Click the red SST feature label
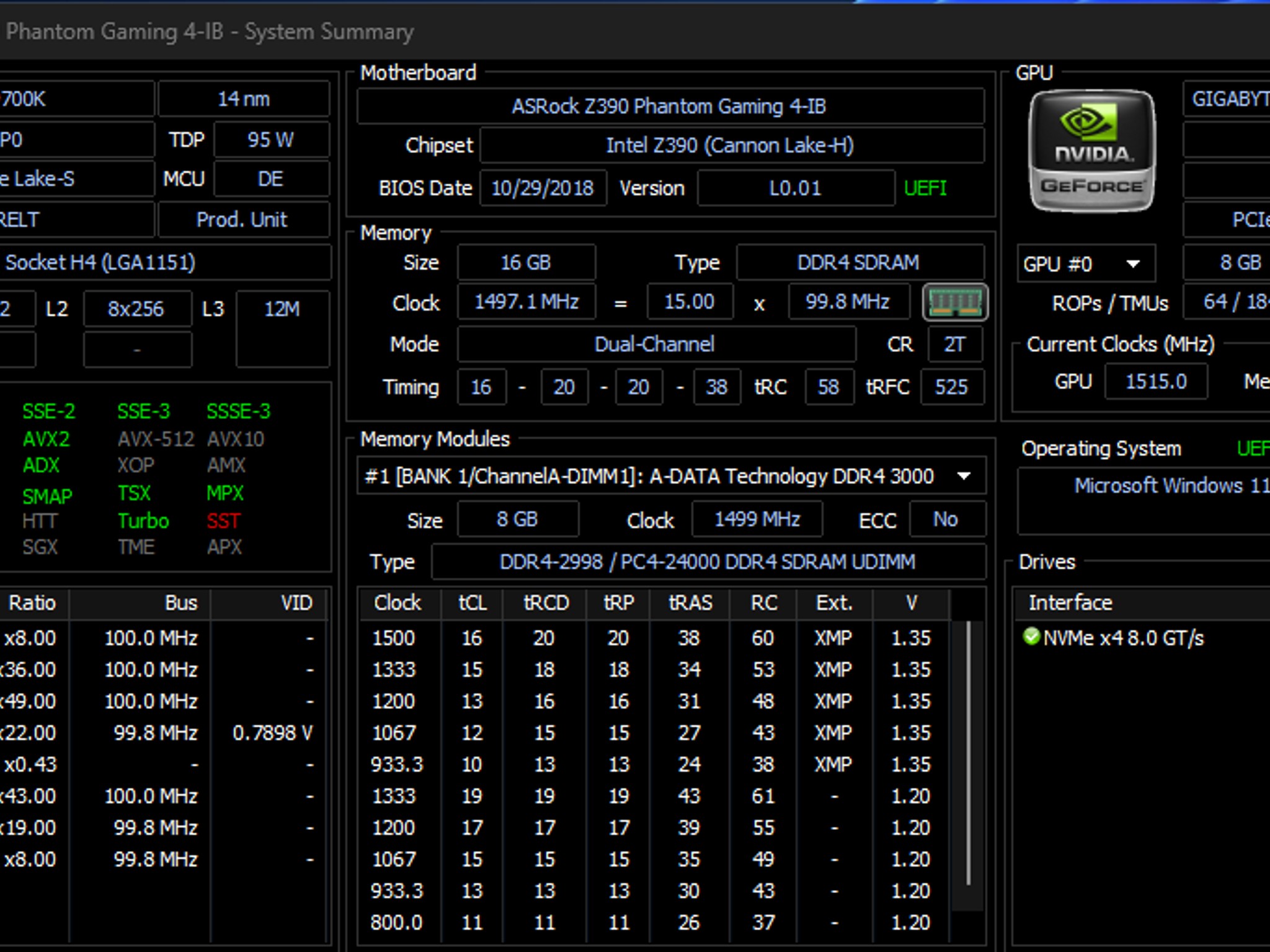This screenshot has height=952, width=1270. tap(223, 521)
